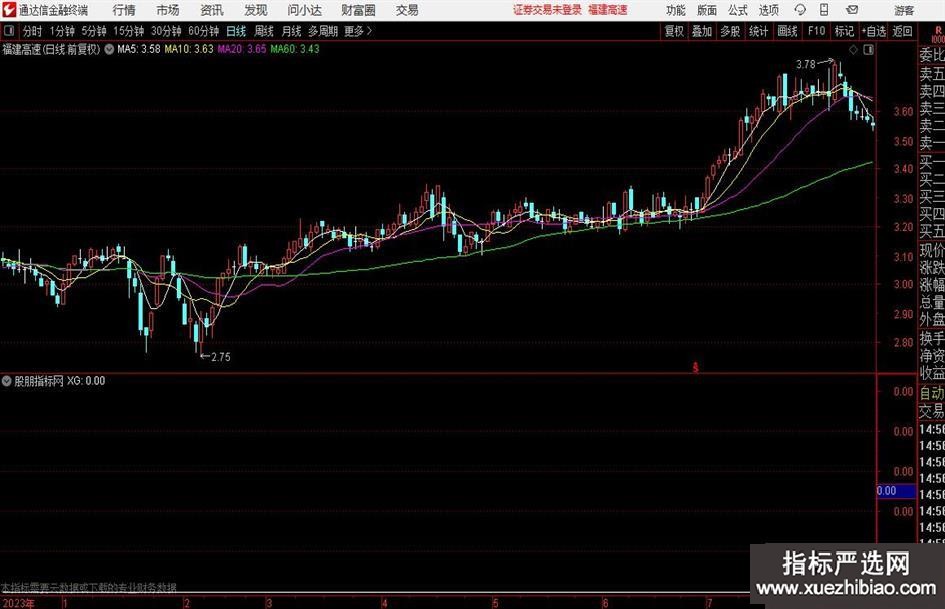The width and height of the screenshot is (945, 609).
Task: Click the highlighted blue 0.00 axis value
Action: tap(896, 491)
